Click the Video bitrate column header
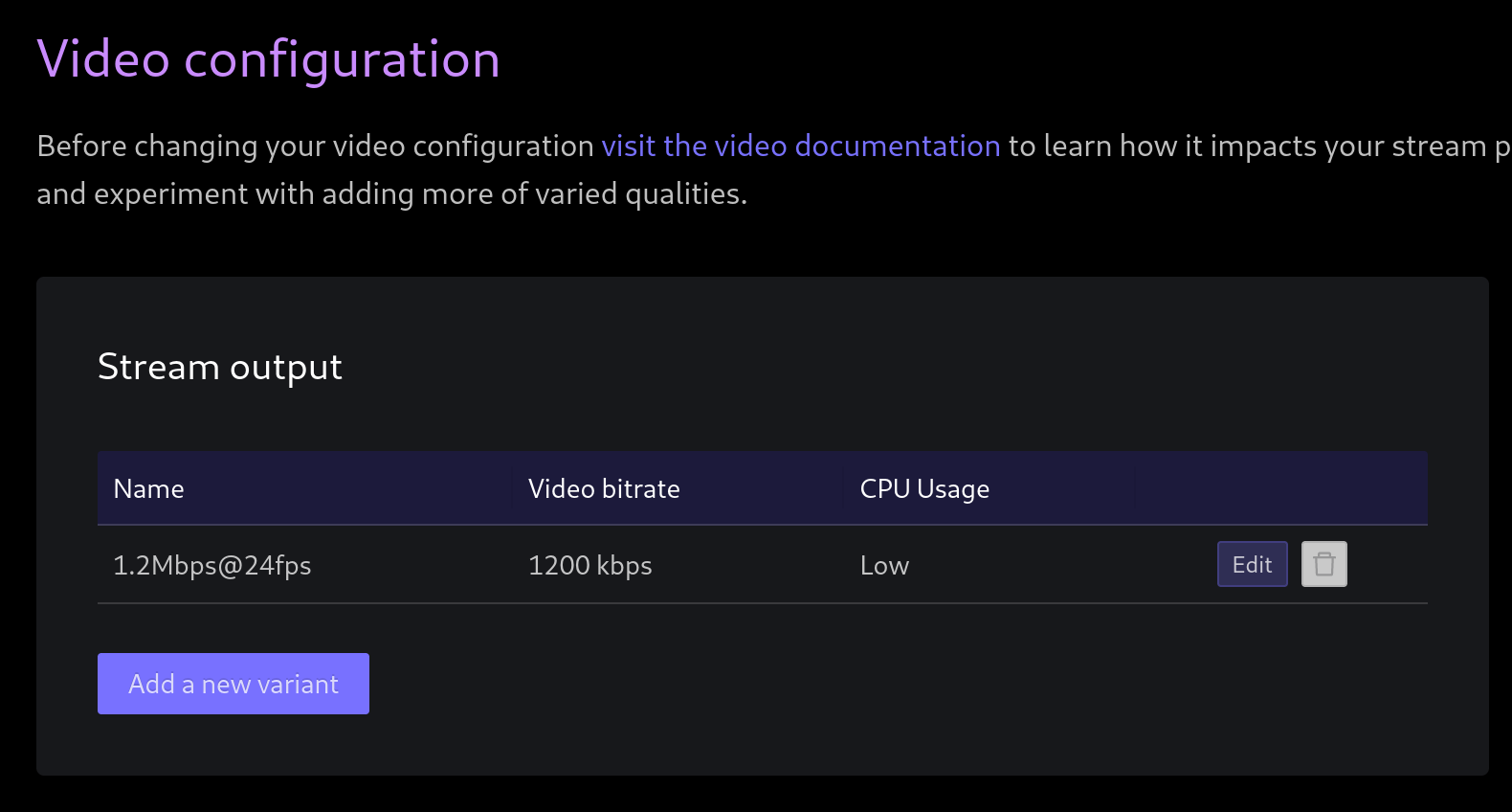This screenshot has width=1512, height=812. [604, 488]
